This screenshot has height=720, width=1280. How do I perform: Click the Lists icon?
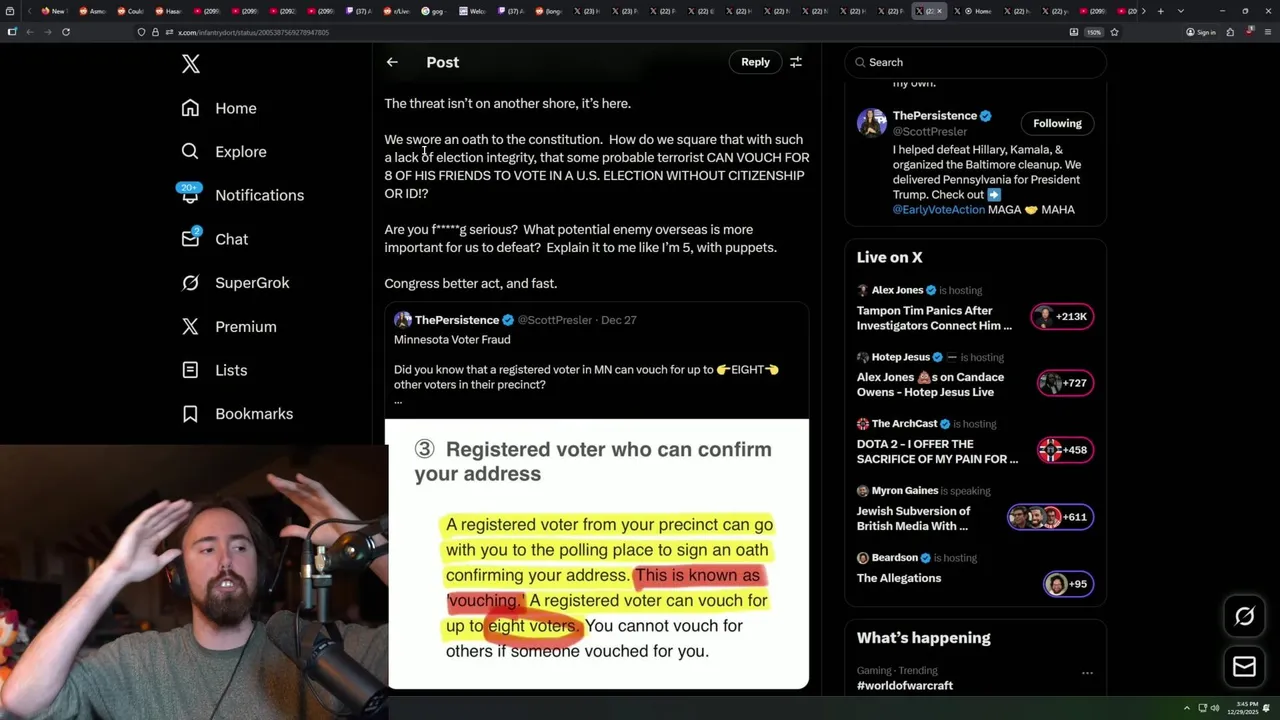(190, 370)
